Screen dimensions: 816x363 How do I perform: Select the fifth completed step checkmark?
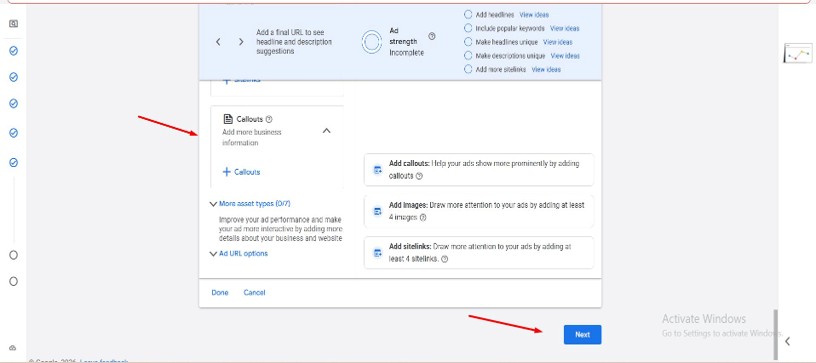pos(14,163)
